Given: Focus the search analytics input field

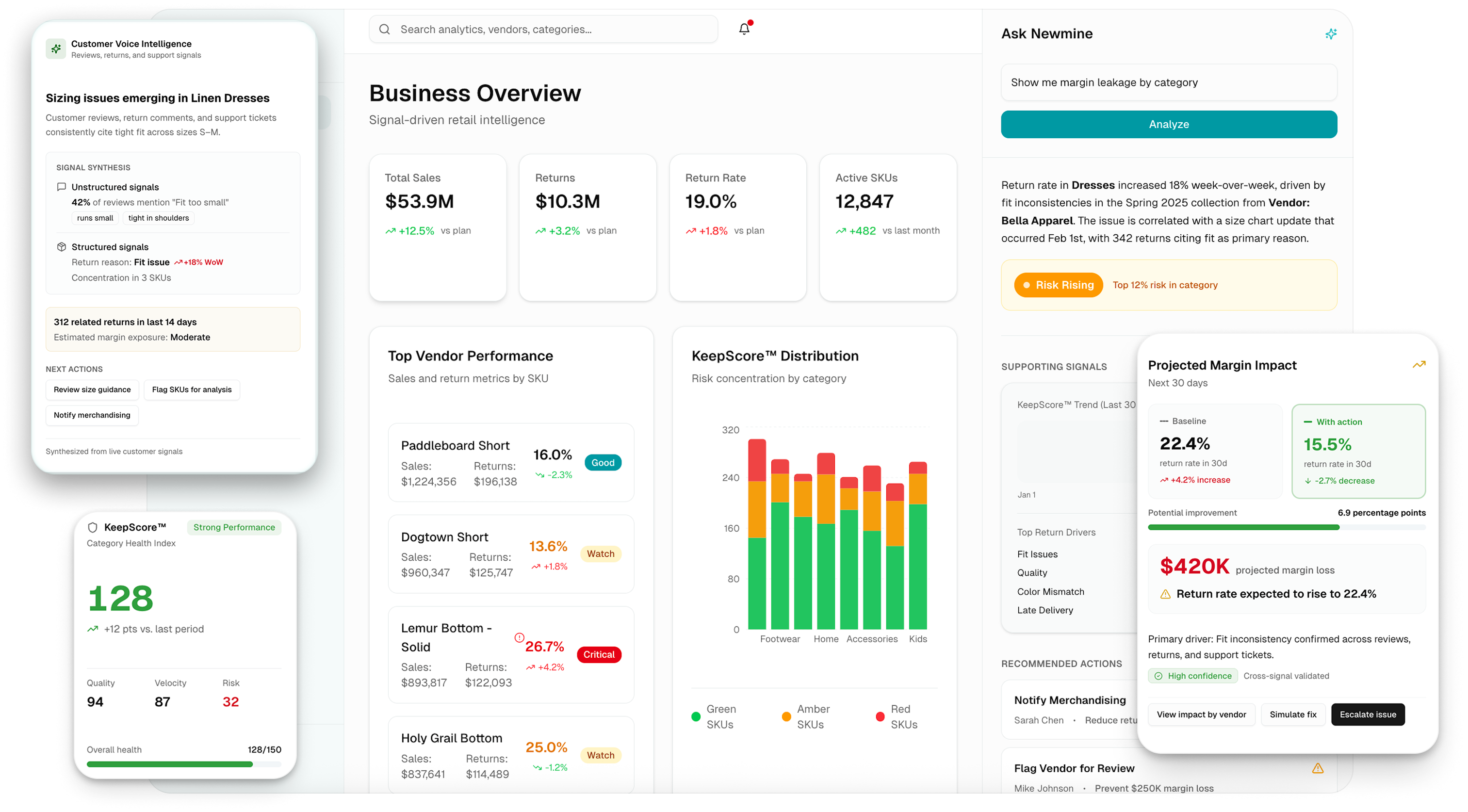Looking at the screenshot, I should click(547, 29).
